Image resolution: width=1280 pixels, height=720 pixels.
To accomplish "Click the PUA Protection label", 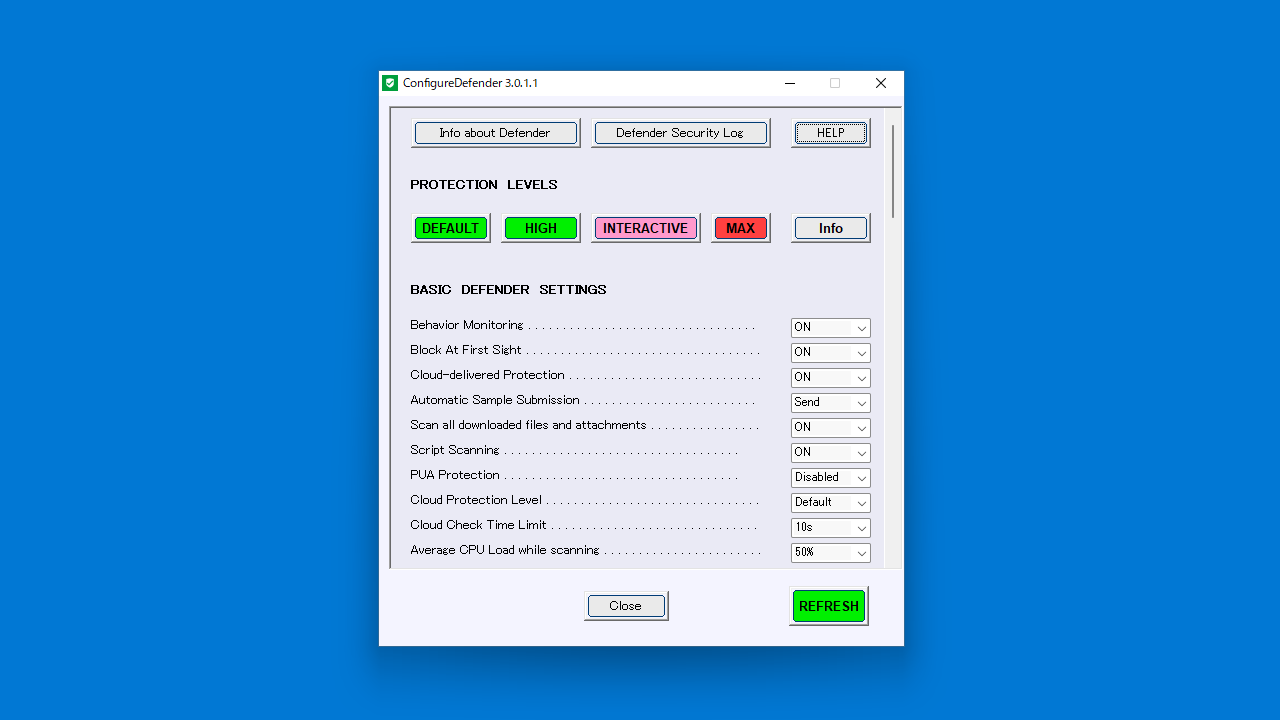I will point(455,475).
